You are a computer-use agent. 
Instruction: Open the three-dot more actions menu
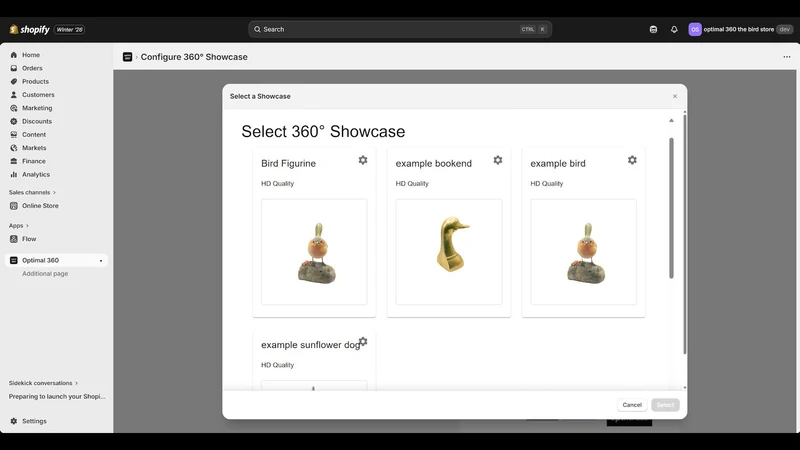point(786,57)
